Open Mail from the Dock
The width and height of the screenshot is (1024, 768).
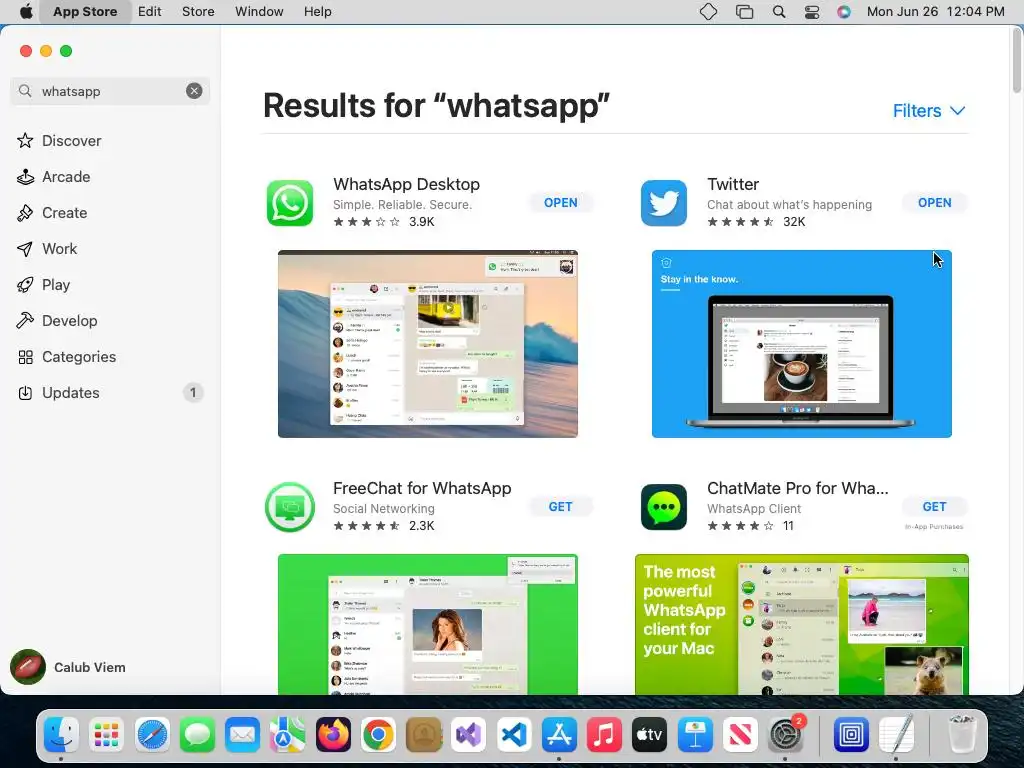pyautogui.click(x=242, y=734)
